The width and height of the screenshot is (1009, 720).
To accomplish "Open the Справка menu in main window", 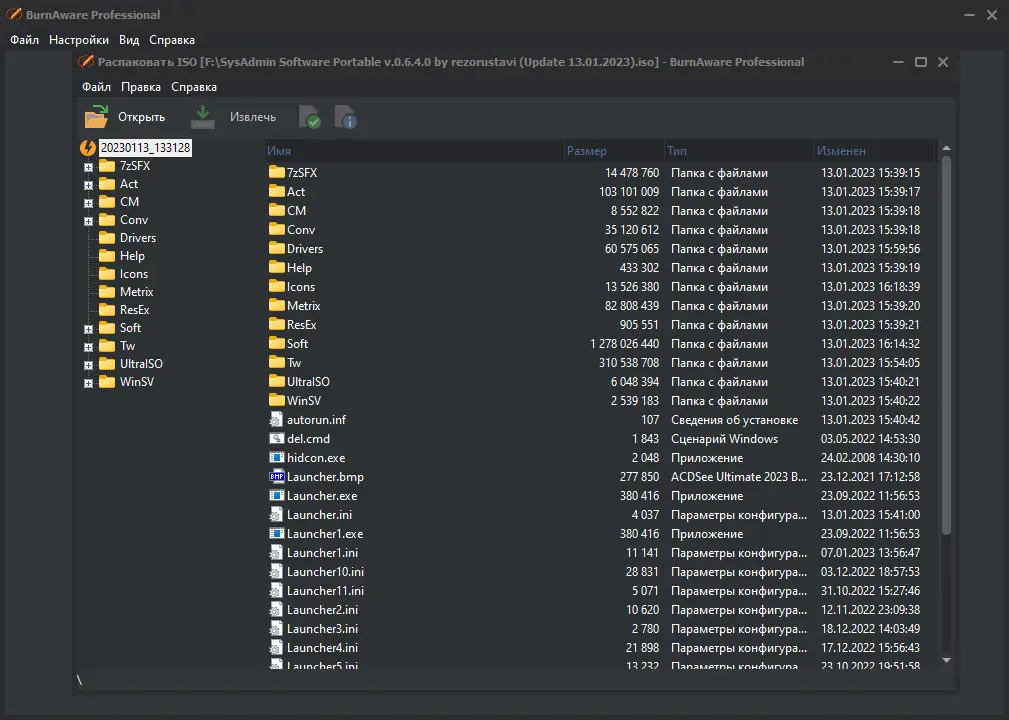I will pyautogui.click(x=172, y=40).
